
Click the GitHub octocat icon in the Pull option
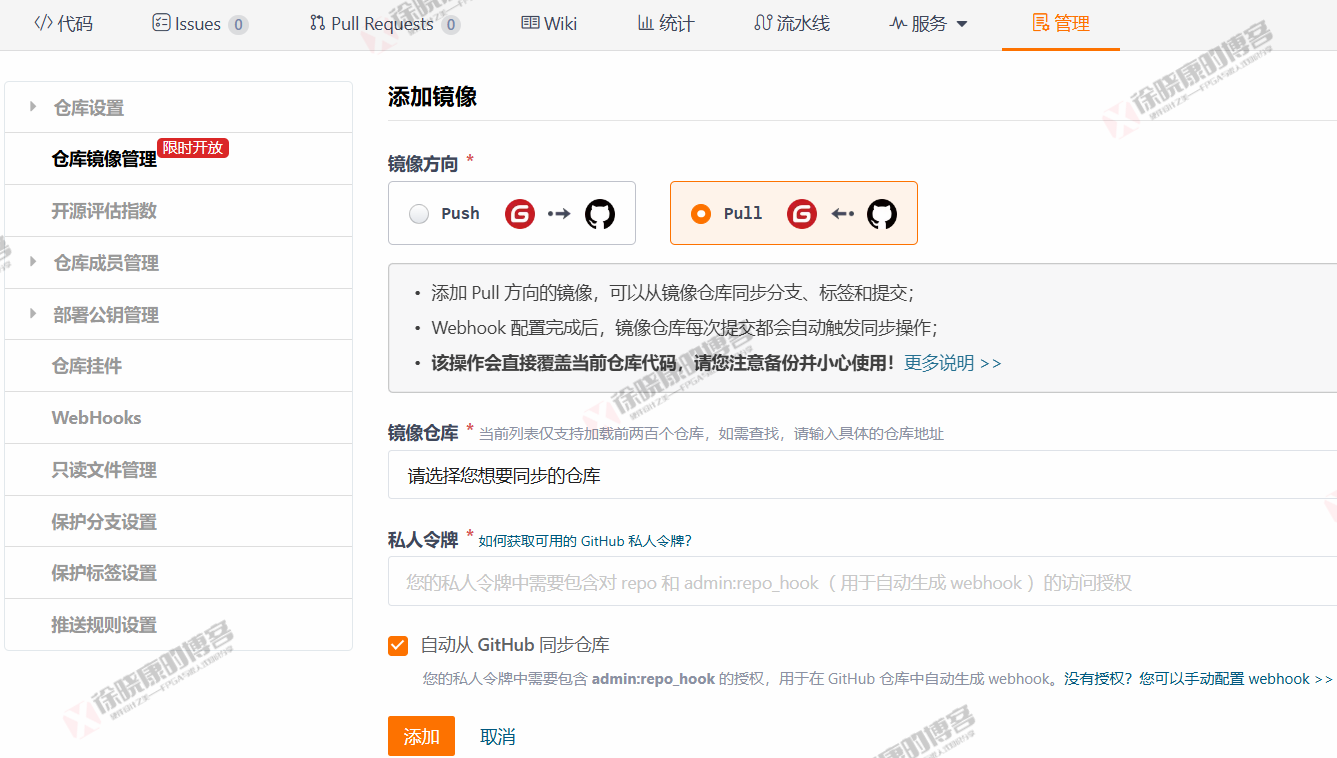882,213
